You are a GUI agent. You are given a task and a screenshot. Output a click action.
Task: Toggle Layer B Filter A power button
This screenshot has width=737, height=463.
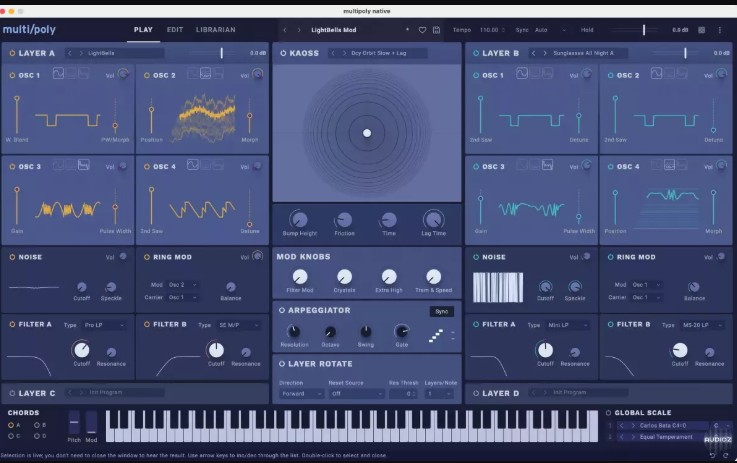476,324
